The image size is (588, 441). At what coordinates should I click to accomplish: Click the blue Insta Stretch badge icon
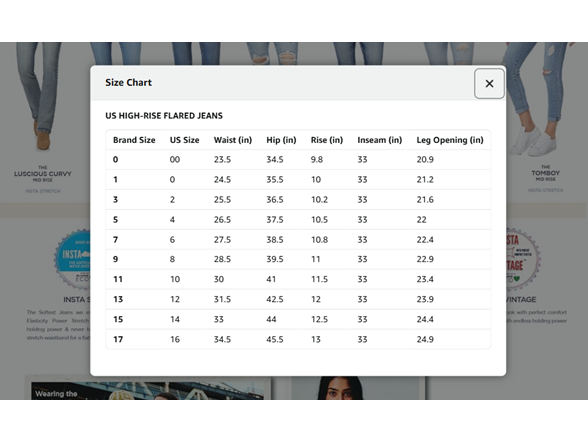click(73, 259)
